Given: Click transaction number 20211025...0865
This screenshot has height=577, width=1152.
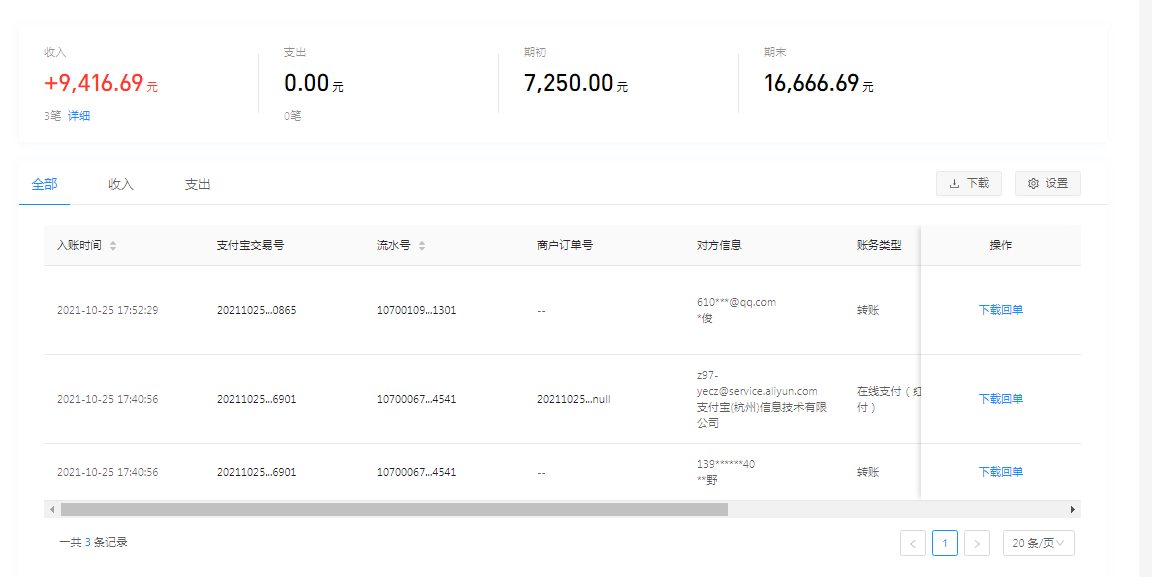Looking at the screenshot, I should pos(256,310).
